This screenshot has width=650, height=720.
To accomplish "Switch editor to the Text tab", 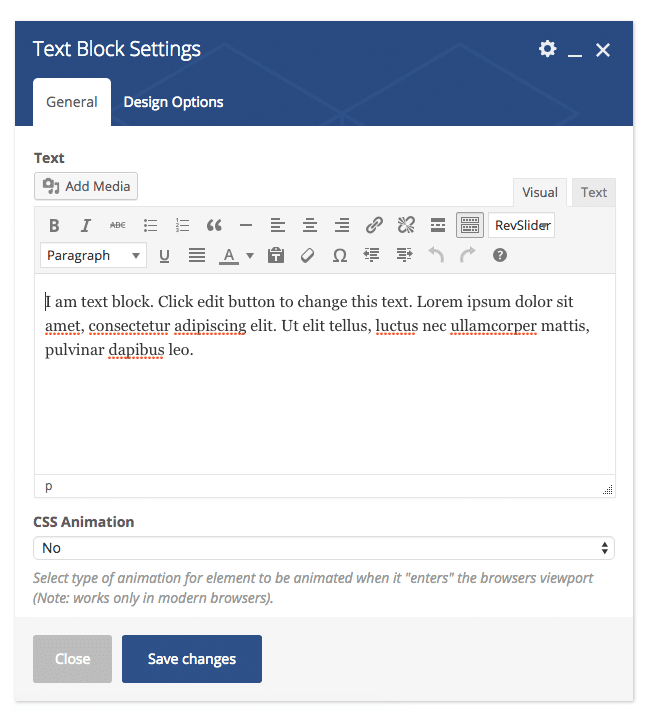I will point(594,192).
